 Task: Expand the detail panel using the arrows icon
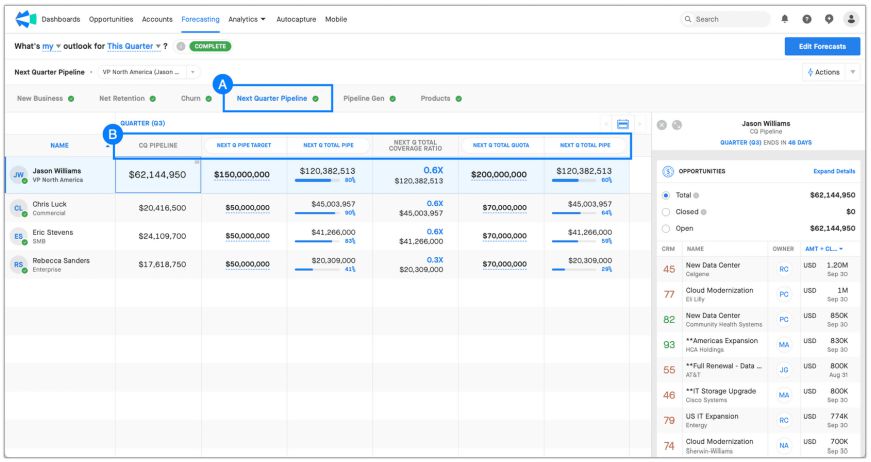[x=677, y=125]
